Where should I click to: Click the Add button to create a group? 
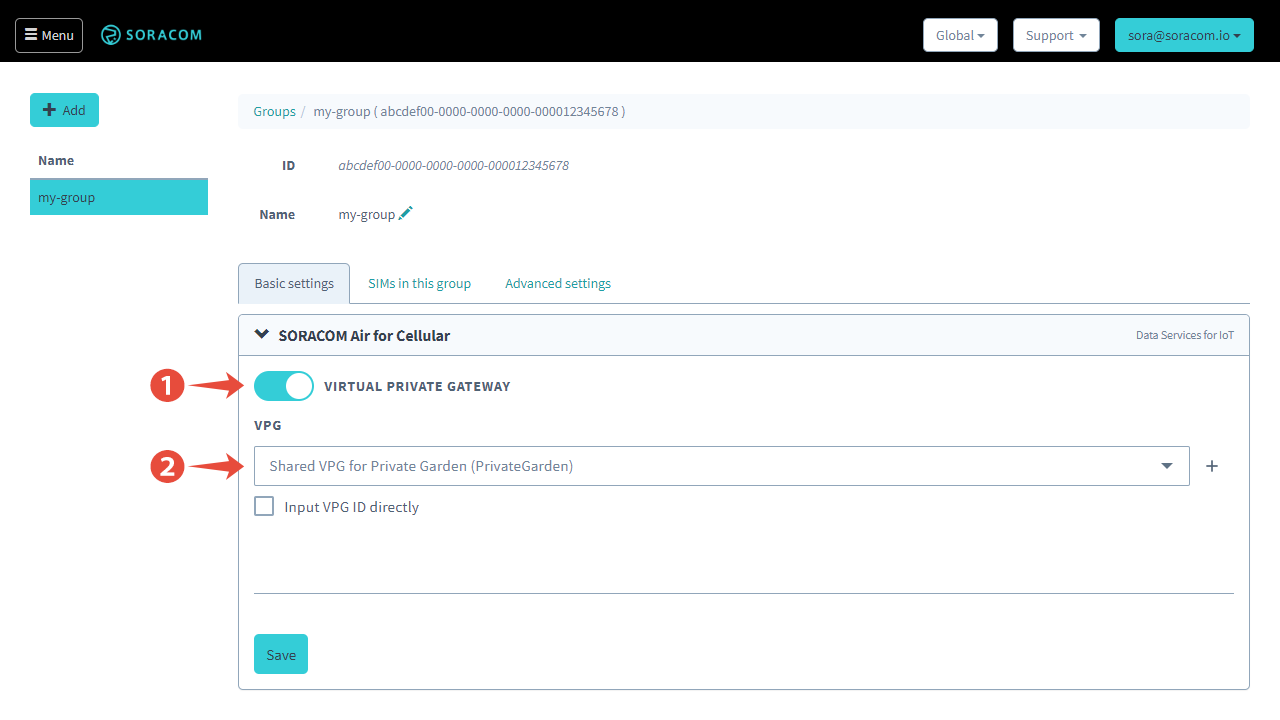tap(64, 110)
